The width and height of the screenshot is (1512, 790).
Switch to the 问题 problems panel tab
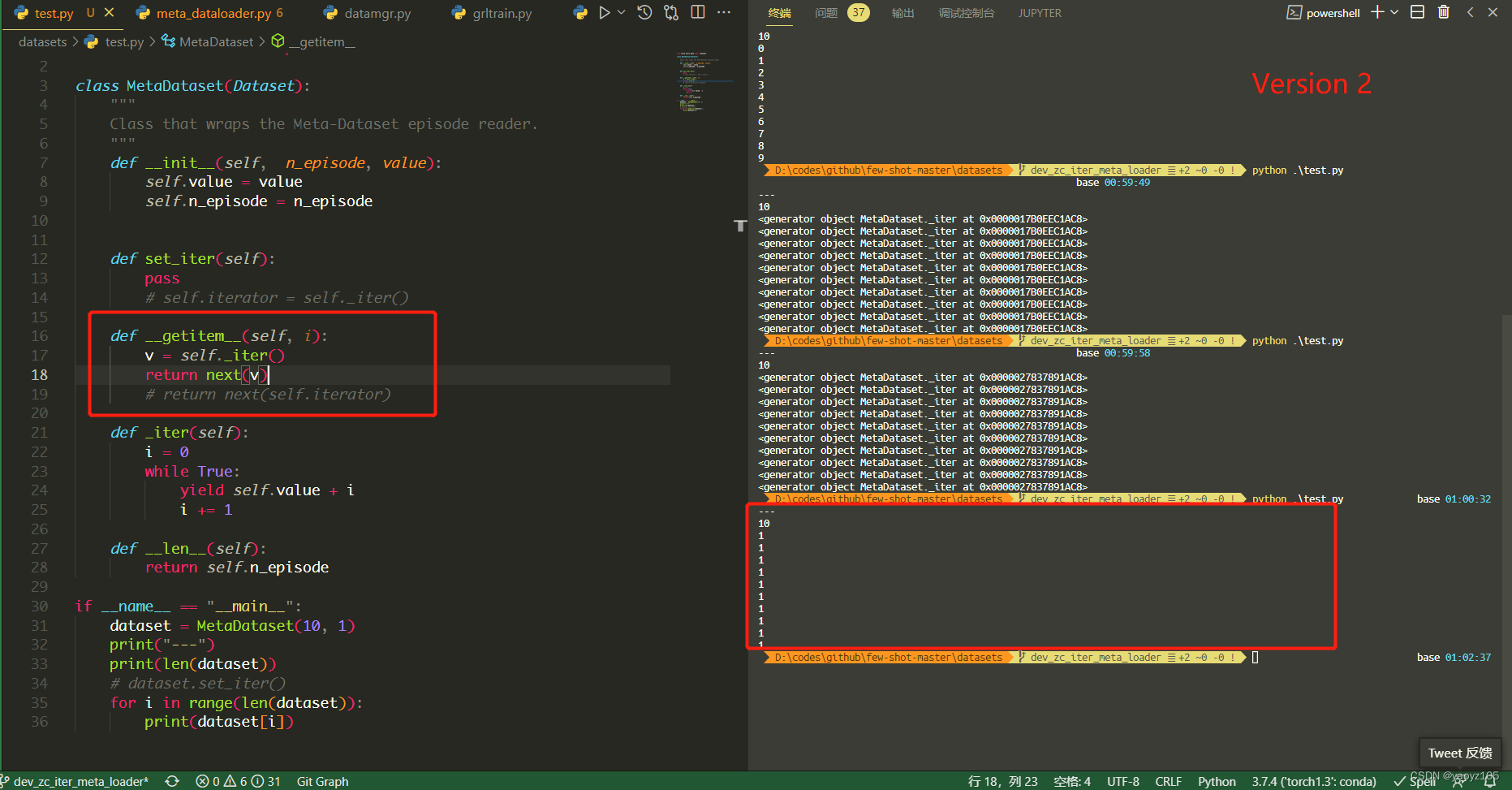pyautogui.click(x=826, y=13)
